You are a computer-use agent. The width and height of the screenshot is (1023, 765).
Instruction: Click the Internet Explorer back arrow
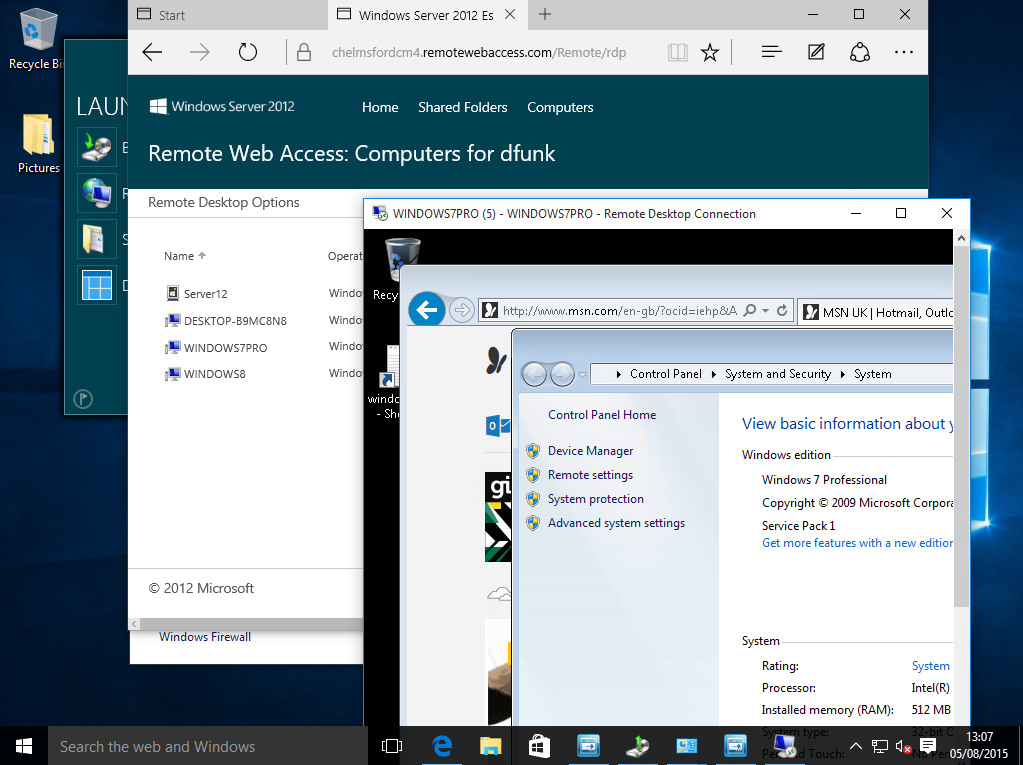[427, 310]
